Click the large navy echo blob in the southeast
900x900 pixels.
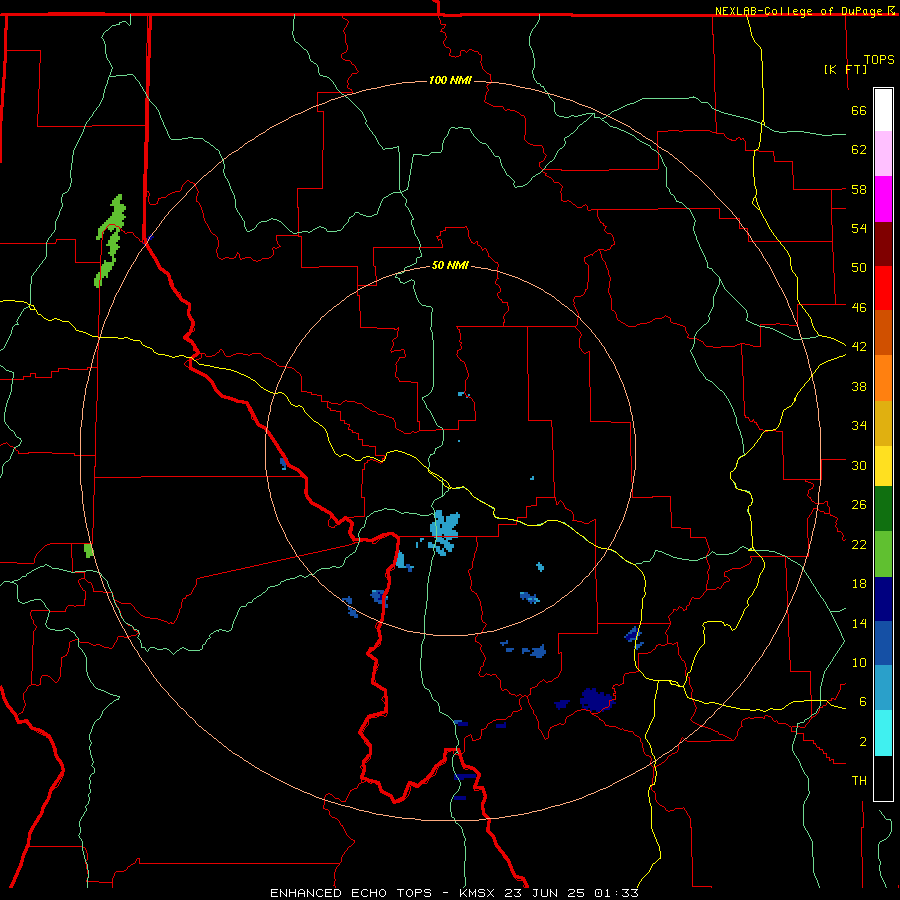pyautogui.click(x=597, y=700)
